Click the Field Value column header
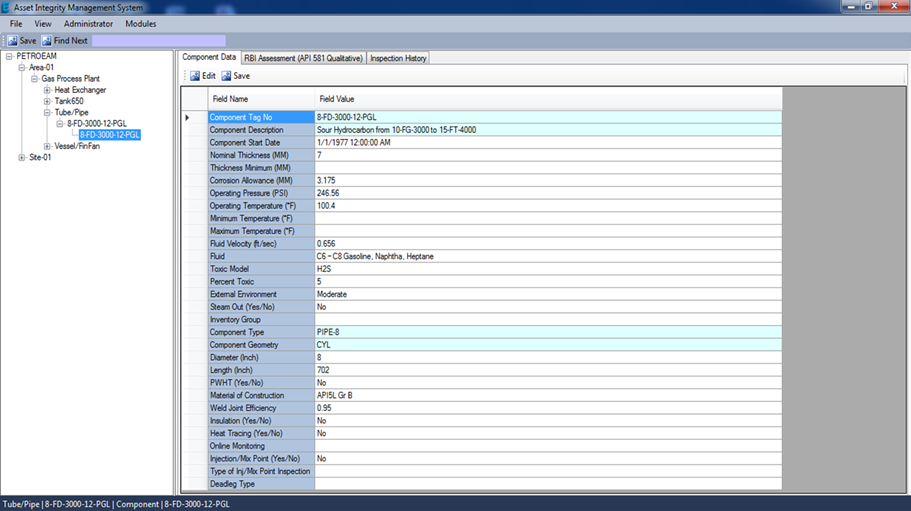This screenshot has width=911, height=511. pos(337,99)
